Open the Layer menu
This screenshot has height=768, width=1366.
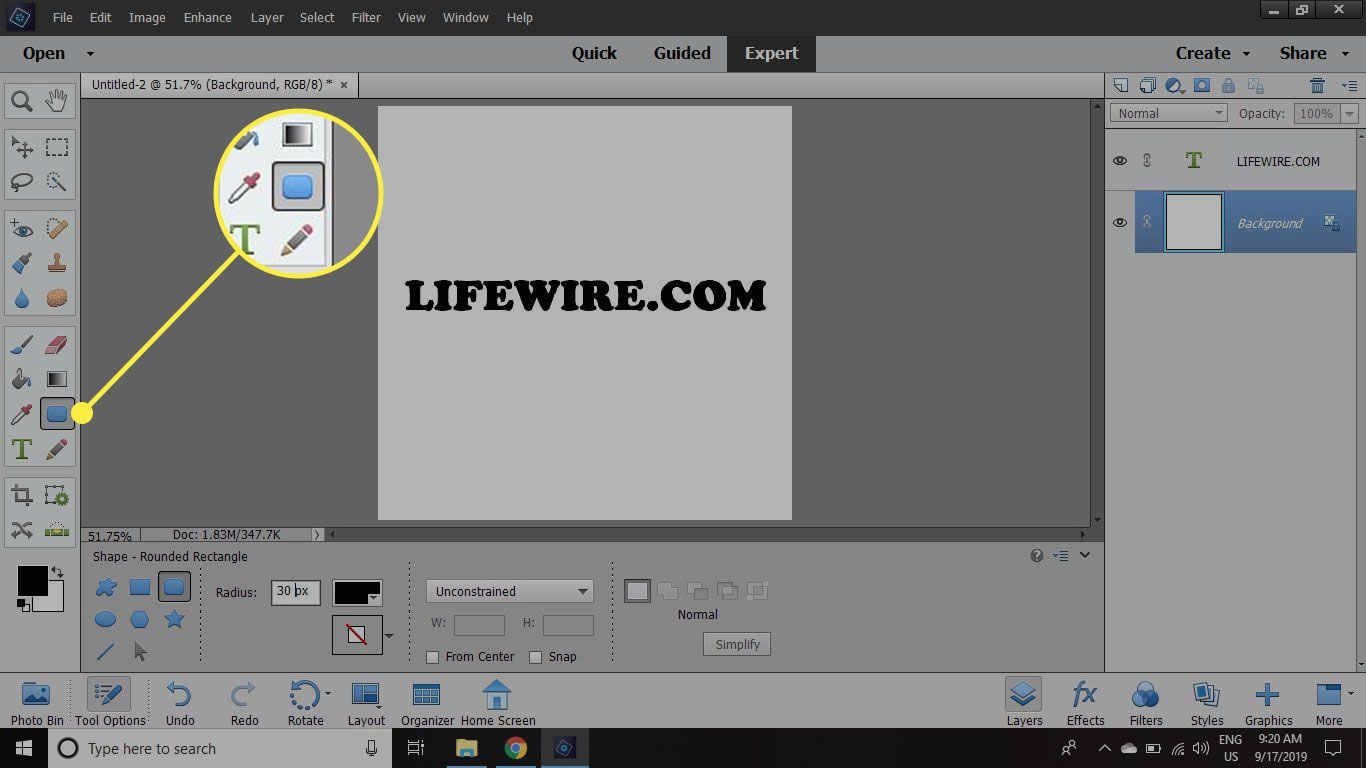pyautogui.click(x=267, y=17)
